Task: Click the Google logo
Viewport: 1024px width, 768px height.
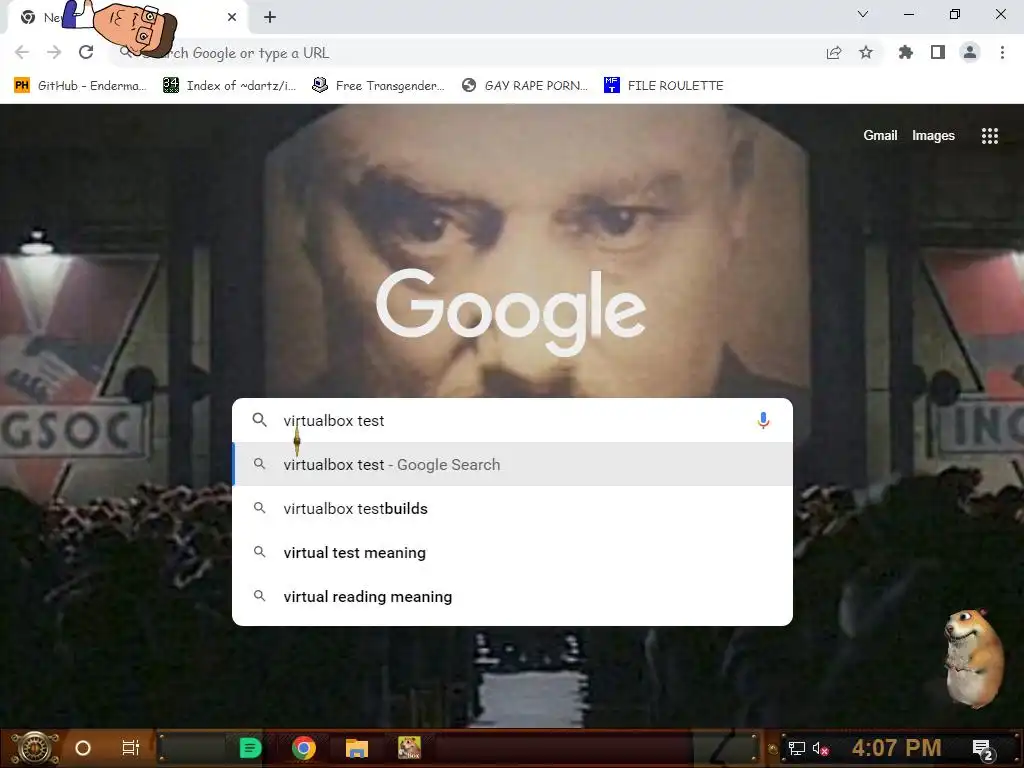Action: click(511, 312)
